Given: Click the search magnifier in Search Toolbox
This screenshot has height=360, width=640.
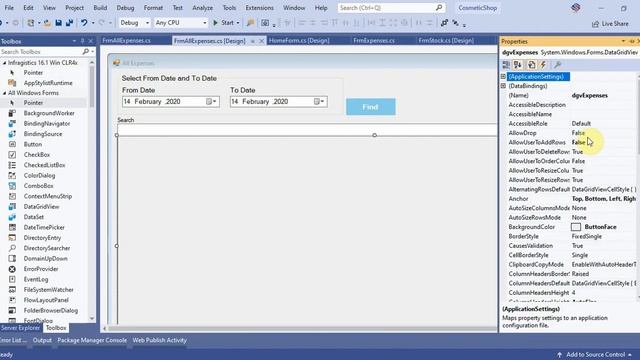Looking at the screenshot, I should pyautogui.click(x=85, y=52).
